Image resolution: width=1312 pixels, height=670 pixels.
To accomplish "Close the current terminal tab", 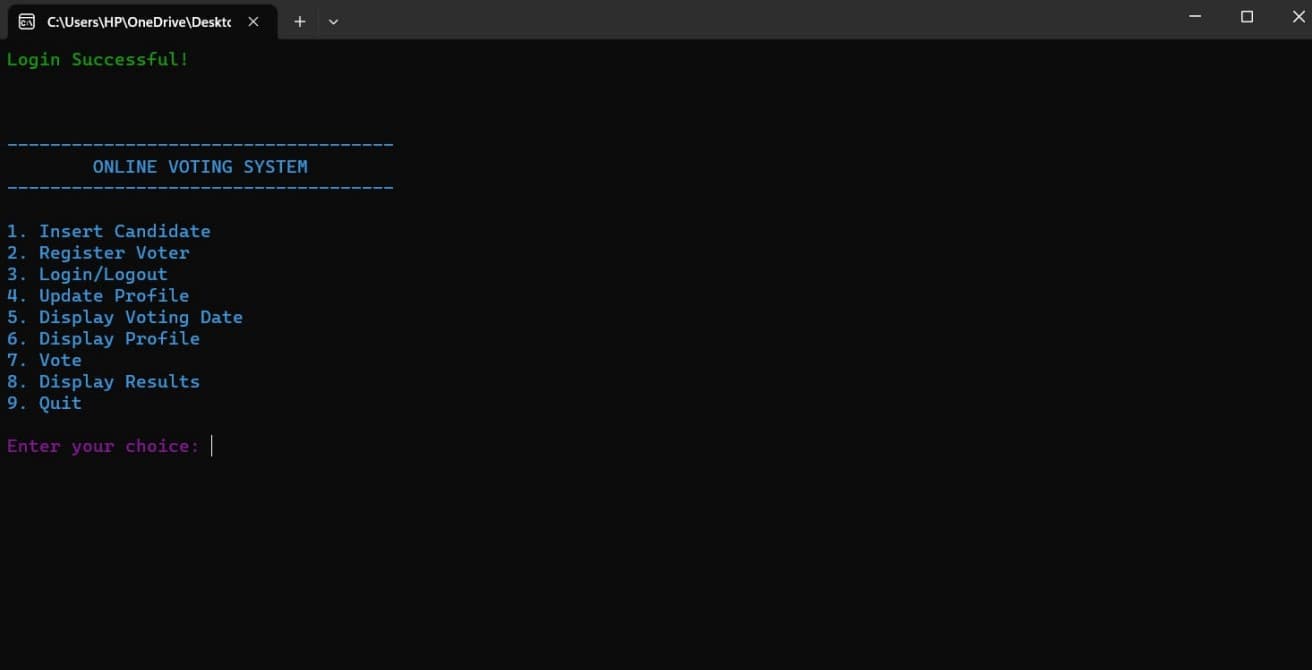I will tap(254, 21).
